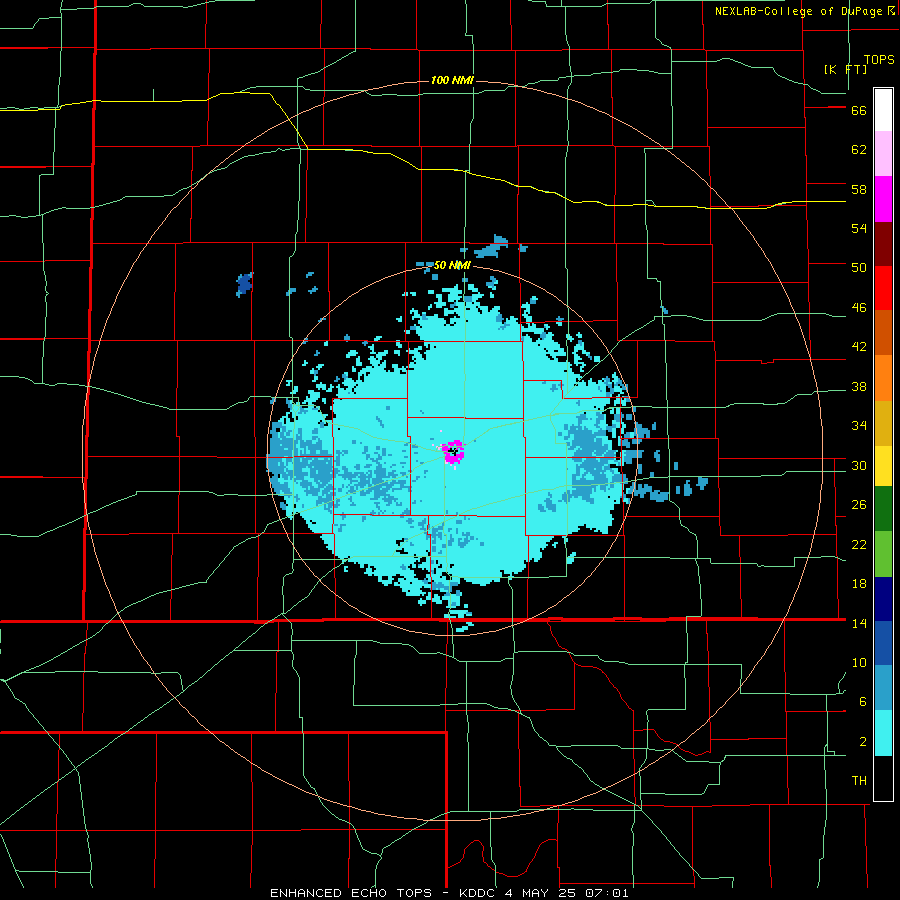Click the '30' legend value

tap(859, 465)
